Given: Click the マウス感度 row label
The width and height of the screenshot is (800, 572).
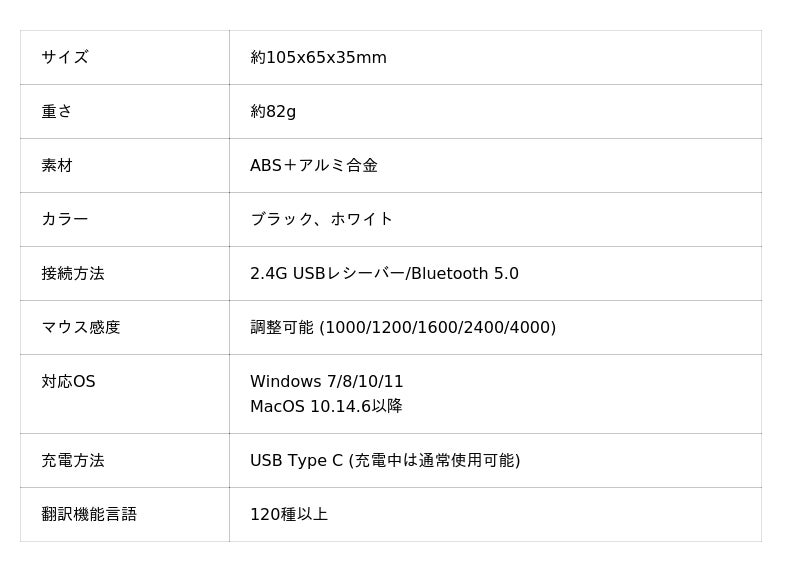Looking at the screenshot, I should 81,327.
